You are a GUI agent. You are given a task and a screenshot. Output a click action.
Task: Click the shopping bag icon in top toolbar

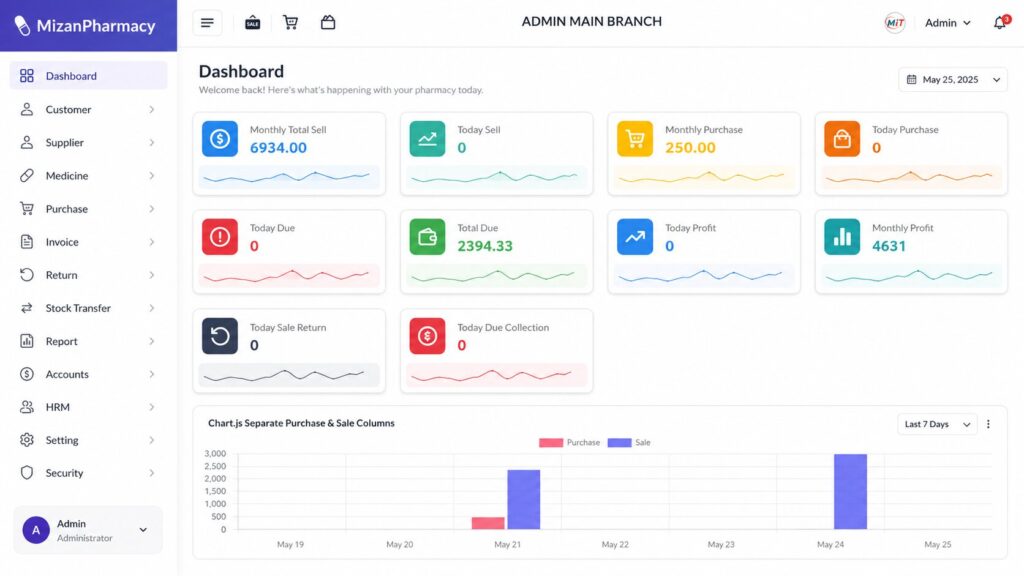click(328, 23)
